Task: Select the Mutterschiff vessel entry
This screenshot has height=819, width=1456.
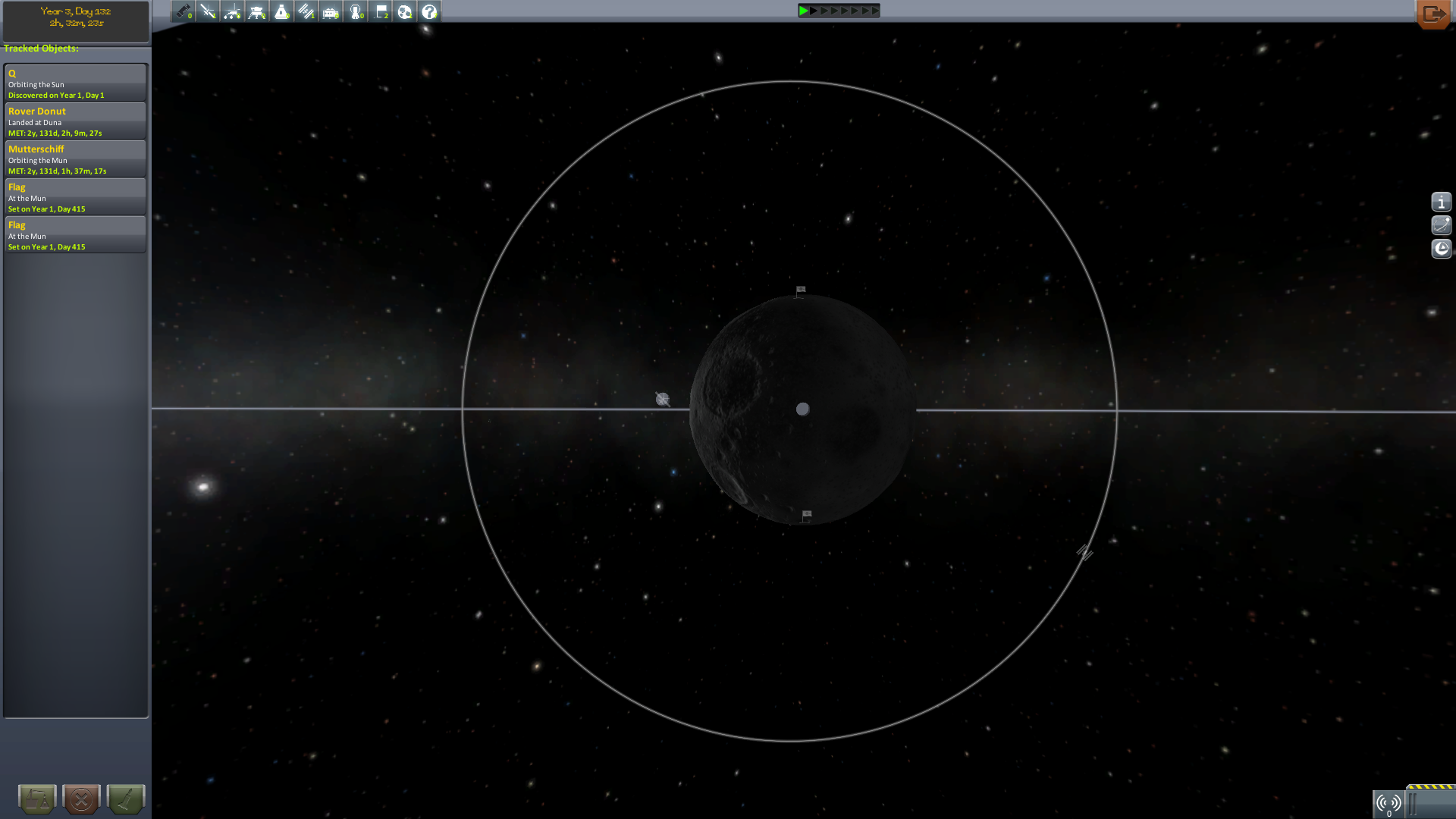Action: coord(75,159)
